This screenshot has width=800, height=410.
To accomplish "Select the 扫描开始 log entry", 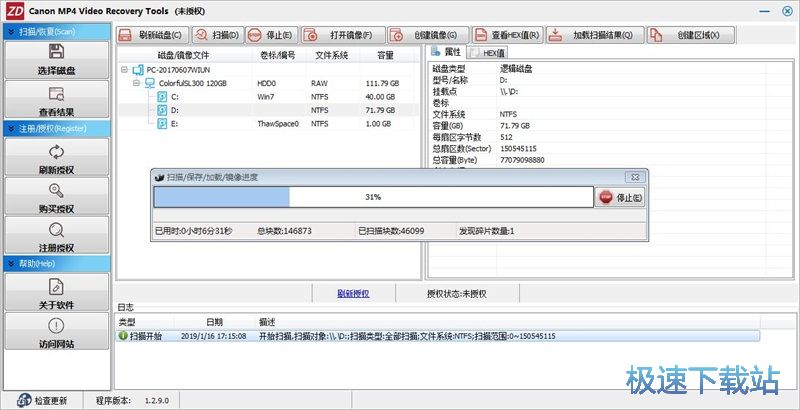I will tap(438, 336).
